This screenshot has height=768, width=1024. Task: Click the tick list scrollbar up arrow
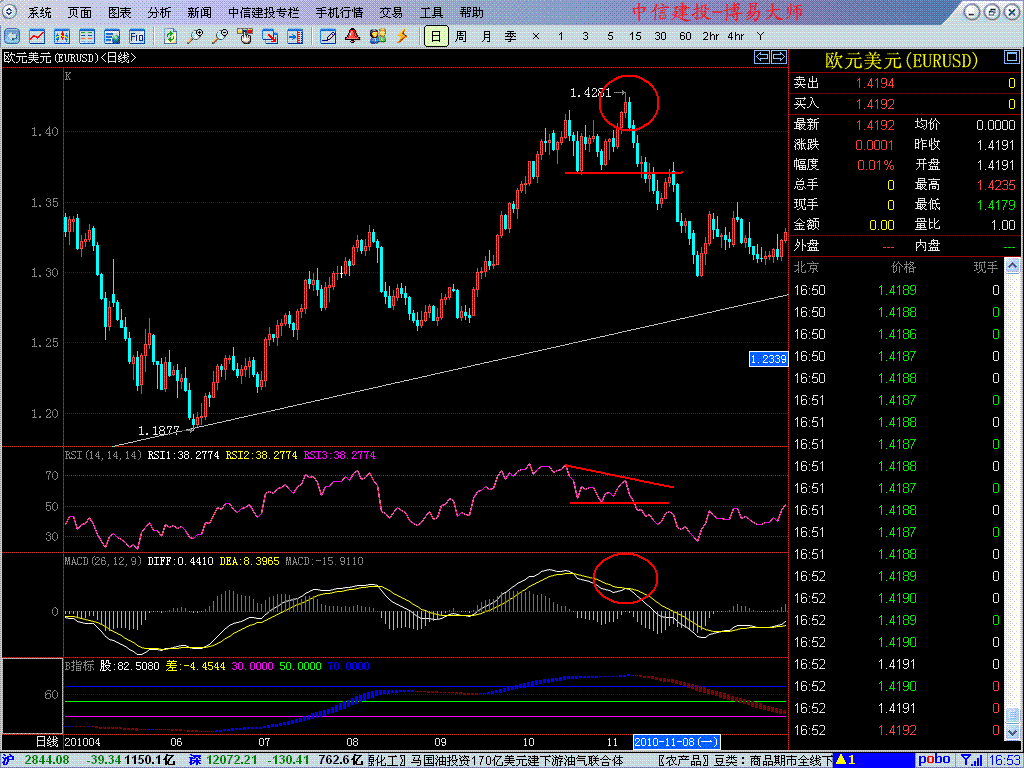coord(1012,266)
